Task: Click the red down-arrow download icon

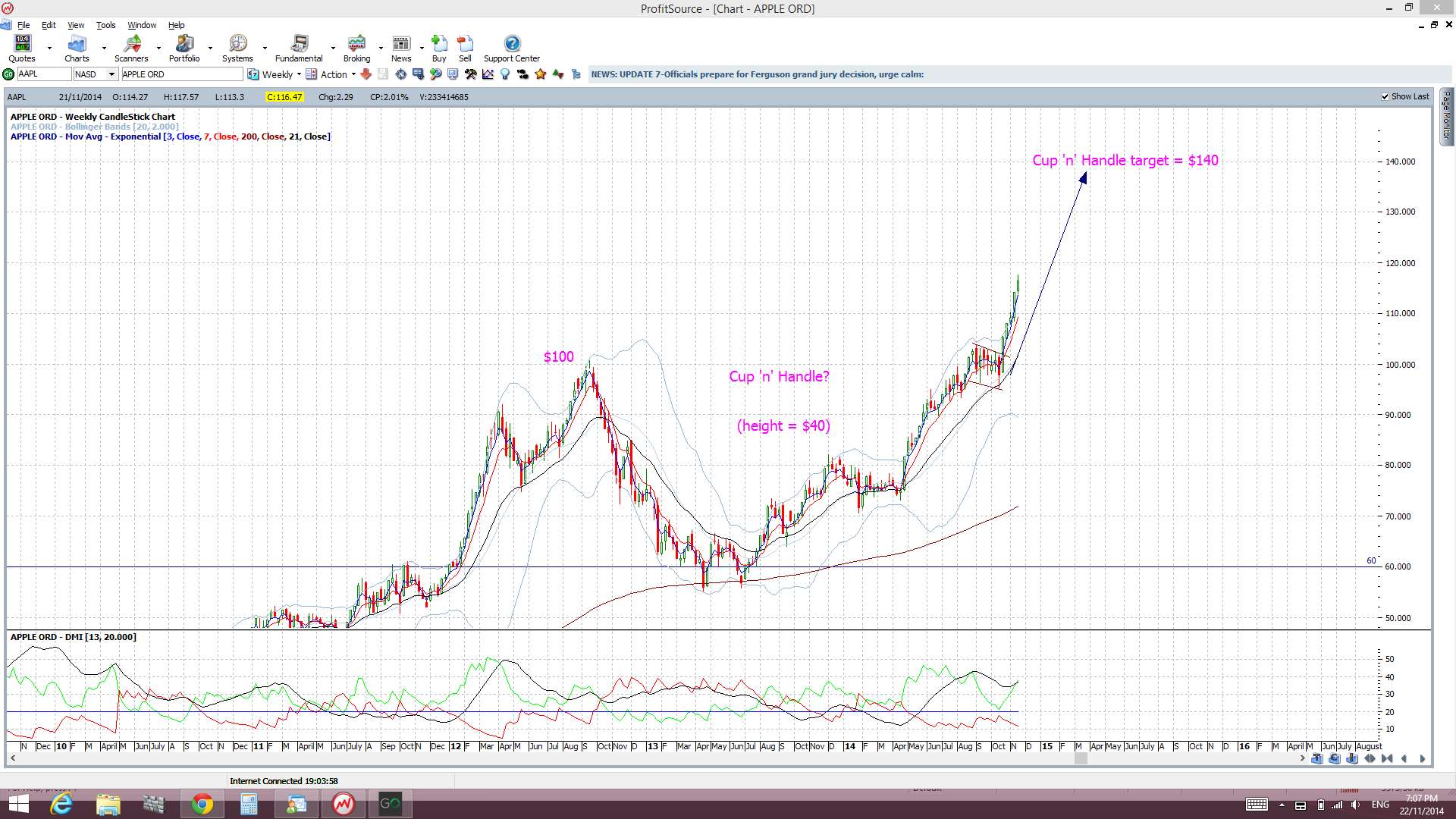Action: (366, 74)
